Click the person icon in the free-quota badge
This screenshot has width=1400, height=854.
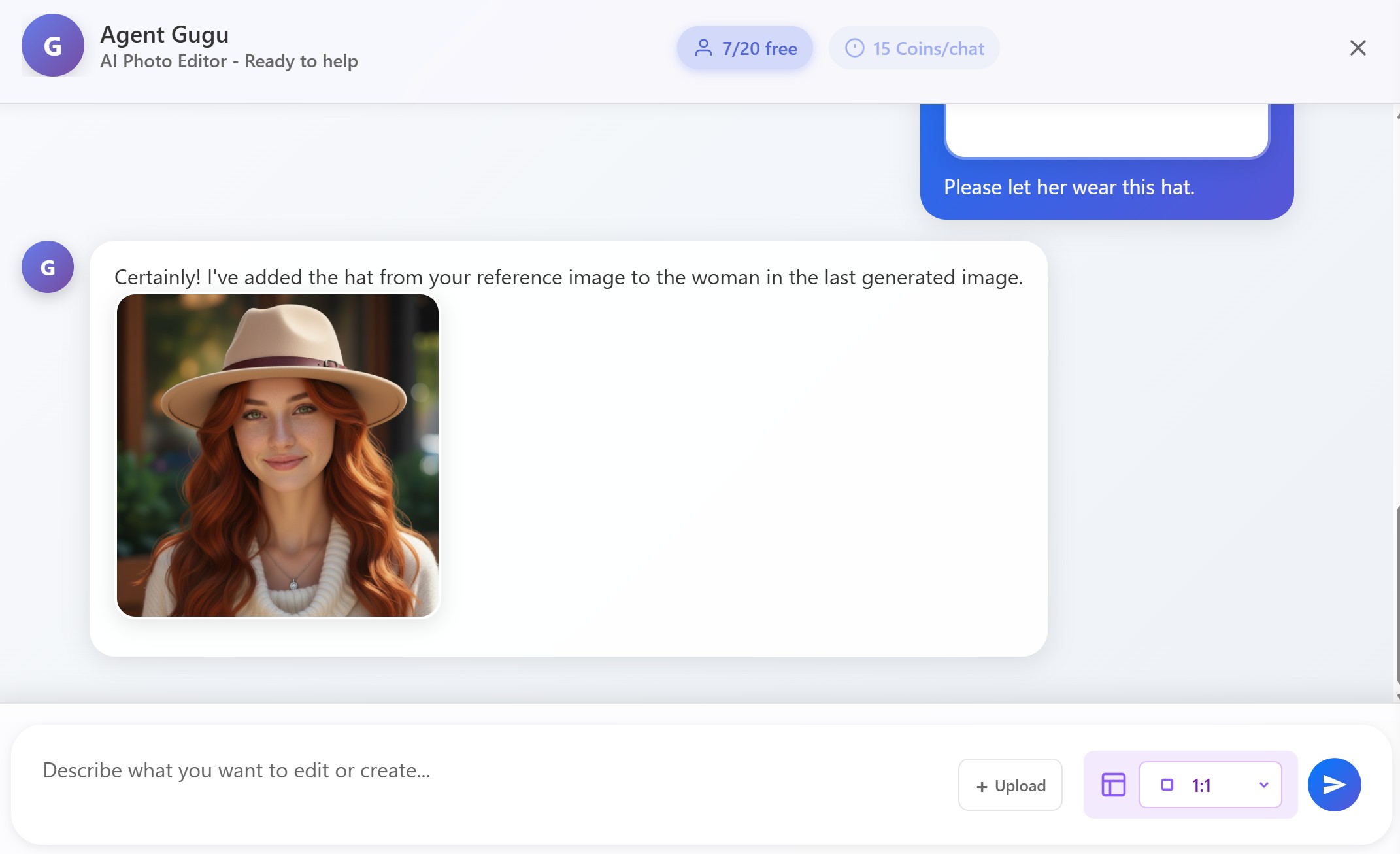point(703,48)
